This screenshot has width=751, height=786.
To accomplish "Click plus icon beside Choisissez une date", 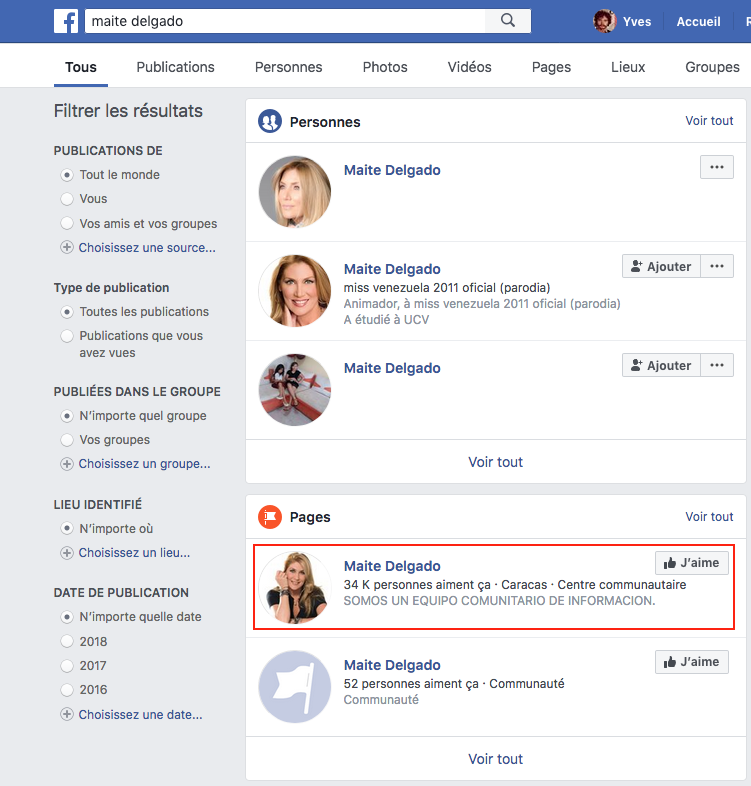I will [67, 714].
